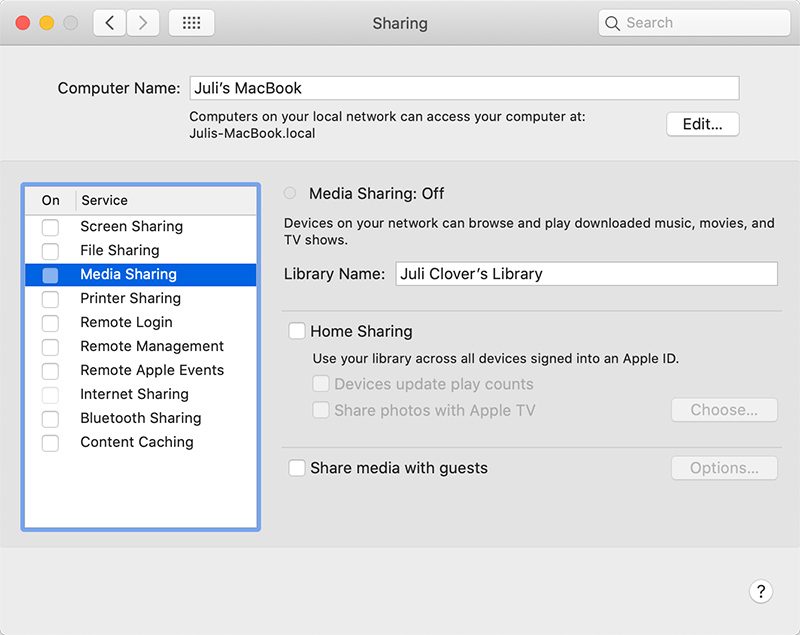Click the Choose… photos button
The width and height of the screenshot is (800, 635).
pyautogui.click(x=724, y=410)
